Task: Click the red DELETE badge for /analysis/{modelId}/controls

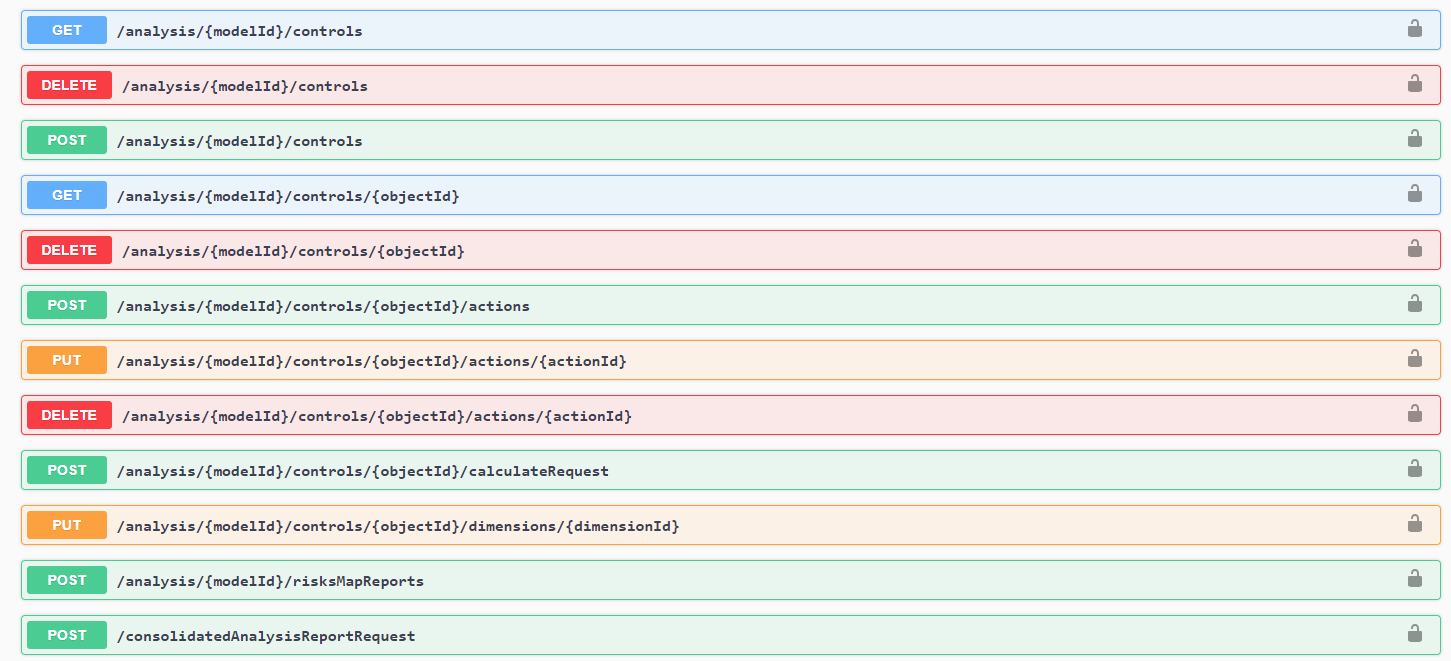Action: pyautogui.click(x=69, y=85)
